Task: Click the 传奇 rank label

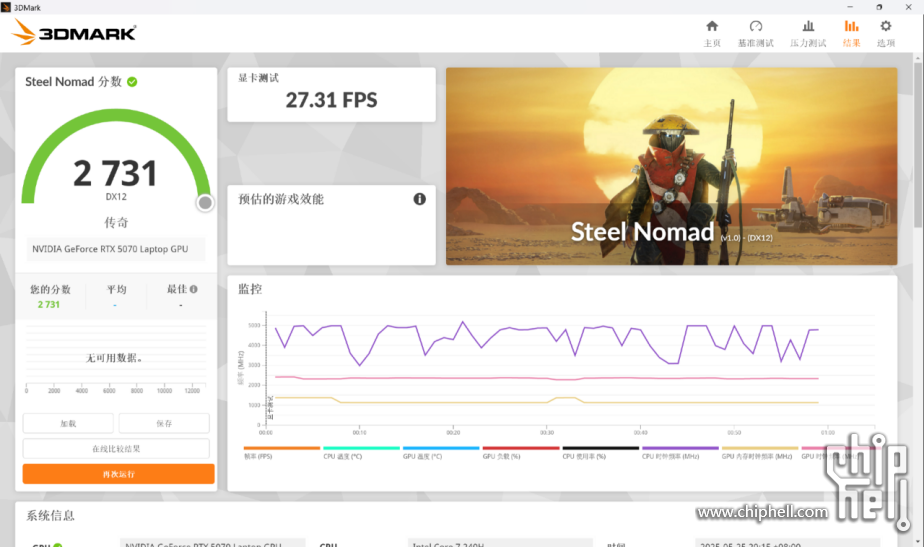Action: (x=116, y=222)
